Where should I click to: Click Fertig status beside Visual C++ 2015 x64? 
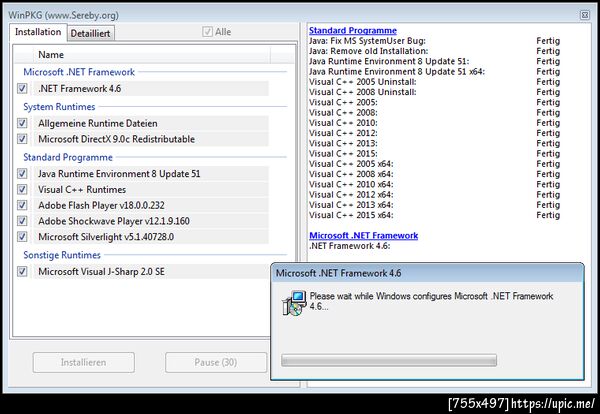(548, 215)
